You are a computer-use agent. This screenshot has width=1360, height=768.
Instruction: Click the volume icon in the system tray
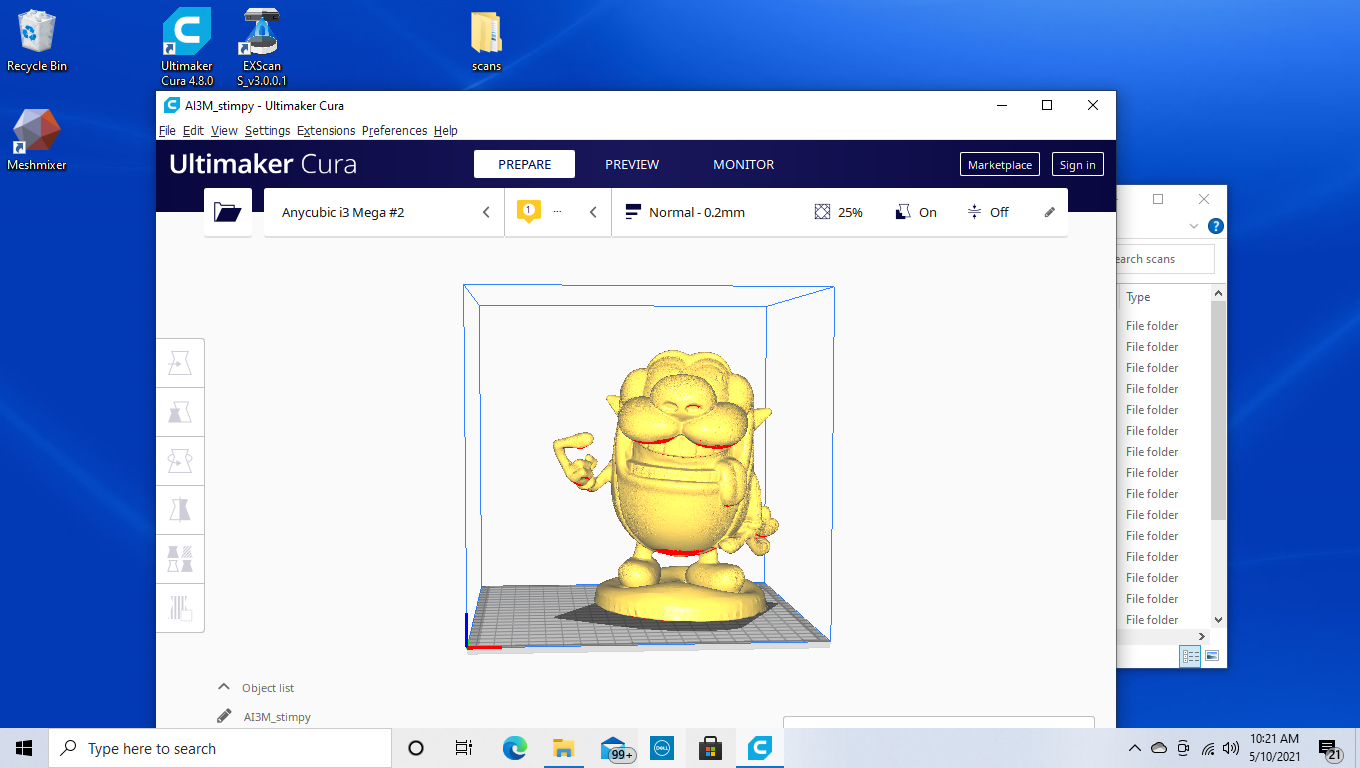[x=1231, y=748]
